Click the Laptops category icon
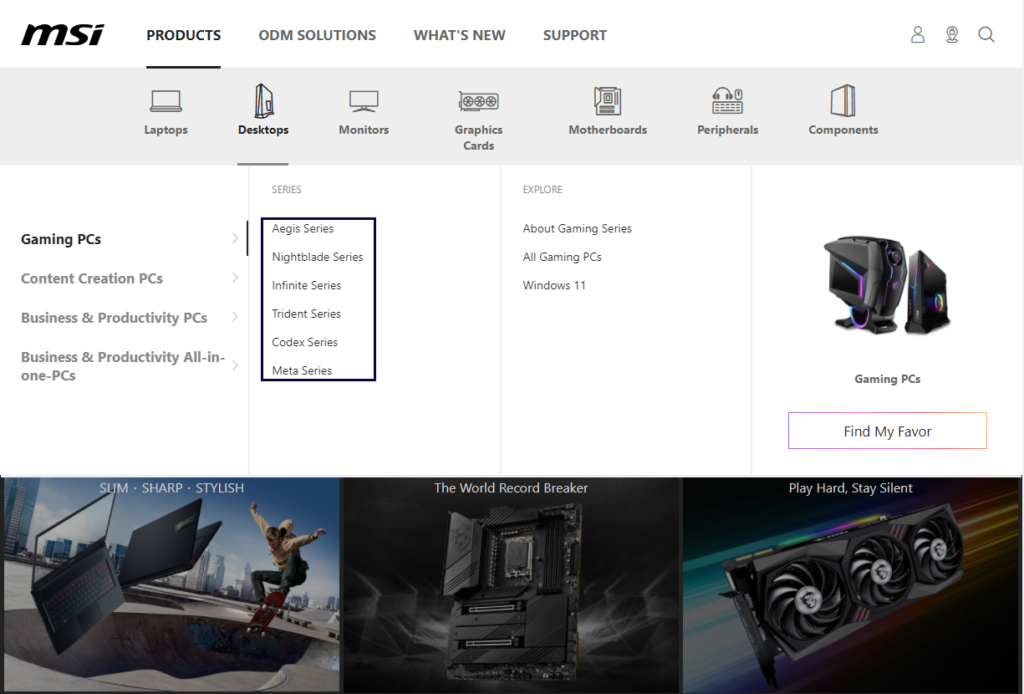This screenshot has height=694, width=1024. 166,101
